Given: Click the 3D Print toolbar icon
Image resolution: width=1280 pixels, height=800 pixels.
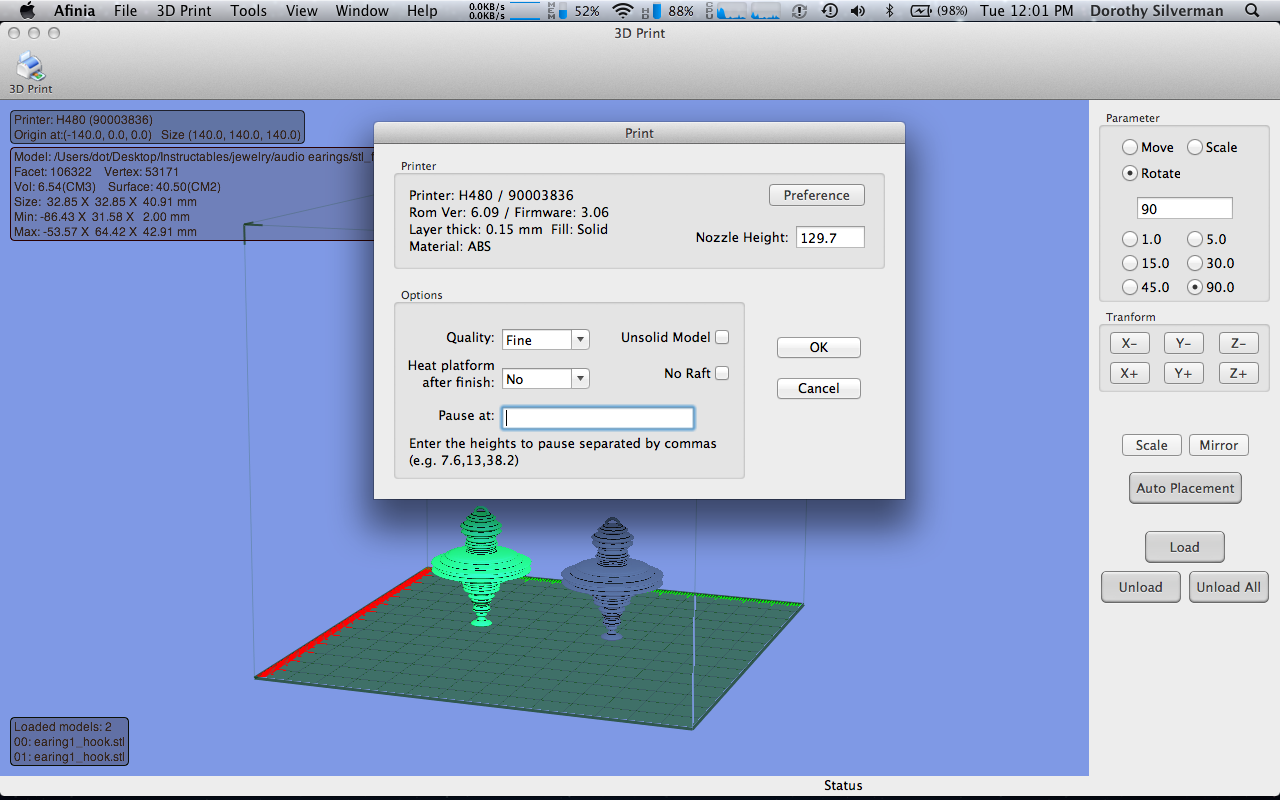Looking at the screenshot, I should tap(30, 74).
